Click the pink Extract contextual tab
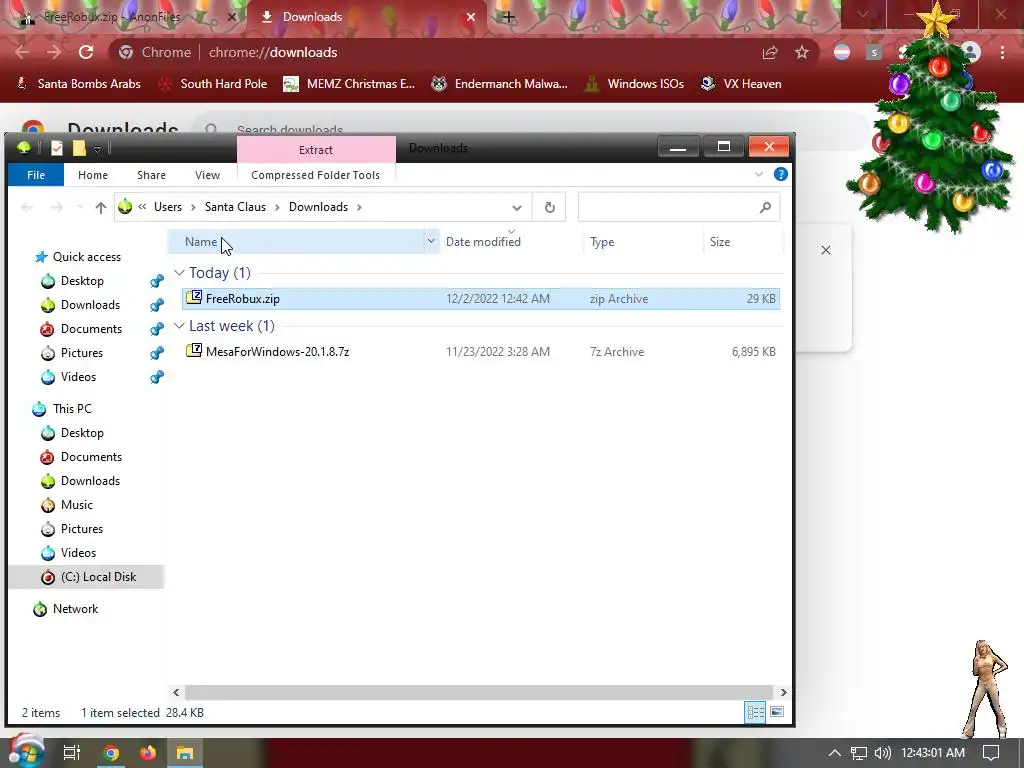 point(316,150)
